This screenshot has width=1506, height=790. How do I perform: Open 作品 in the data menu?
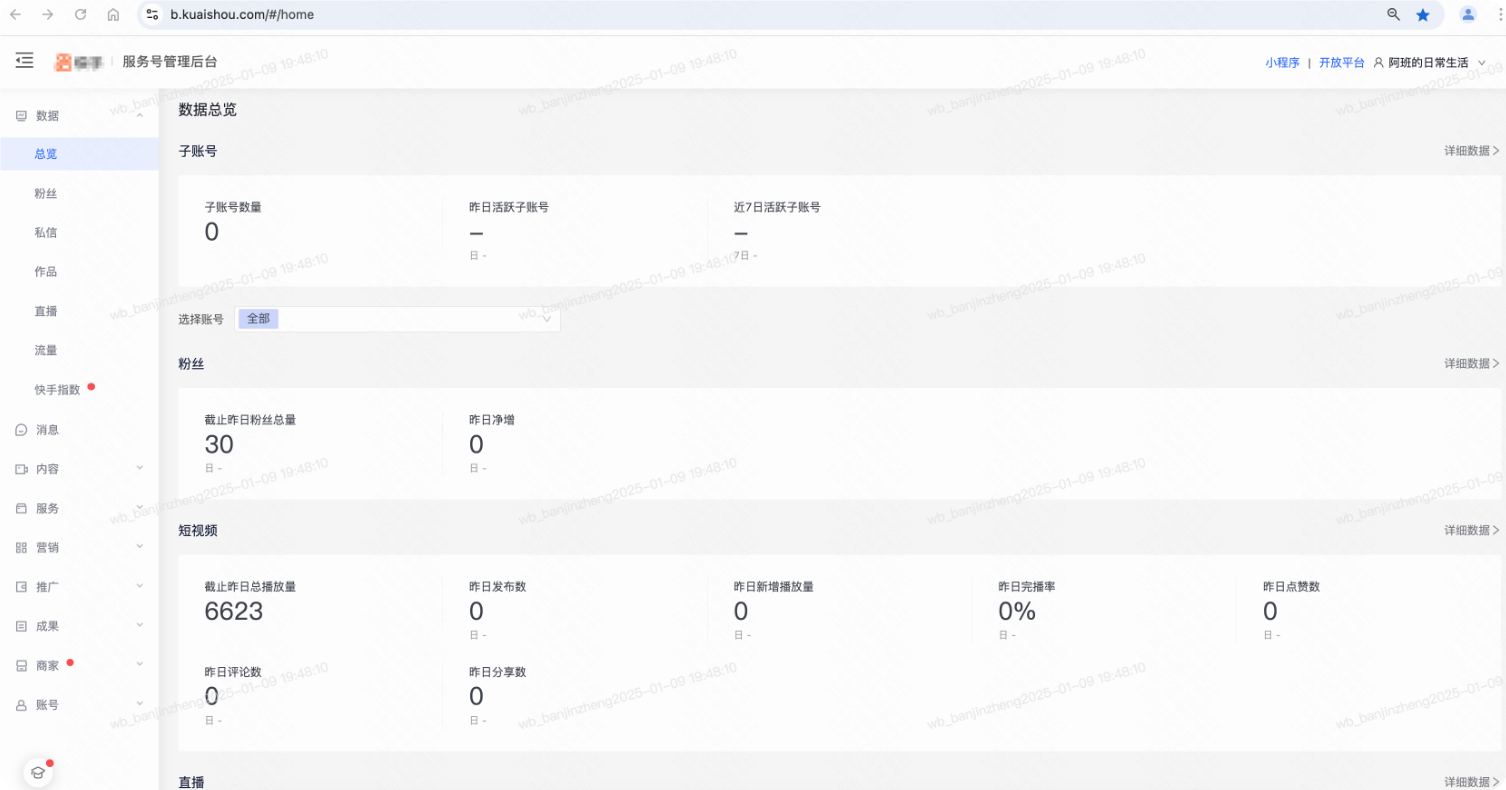(45, 272)
